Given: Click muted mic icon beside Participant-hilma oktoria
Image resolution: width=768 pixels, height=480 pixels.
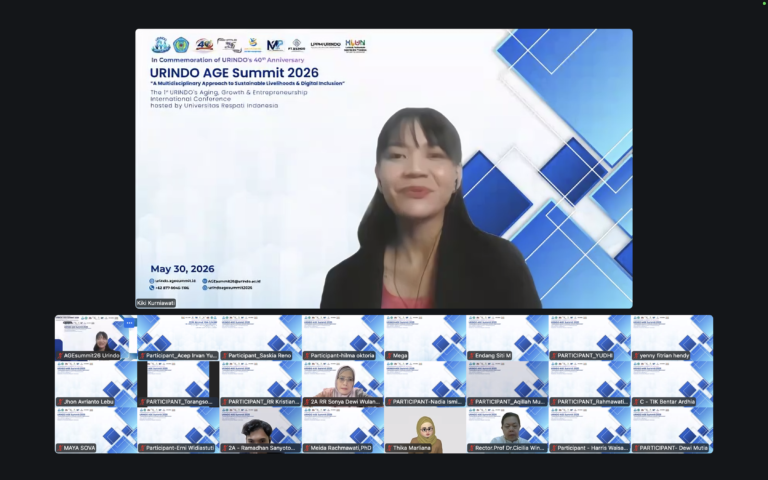Looking at the screenshot, I should pos(307,356).
